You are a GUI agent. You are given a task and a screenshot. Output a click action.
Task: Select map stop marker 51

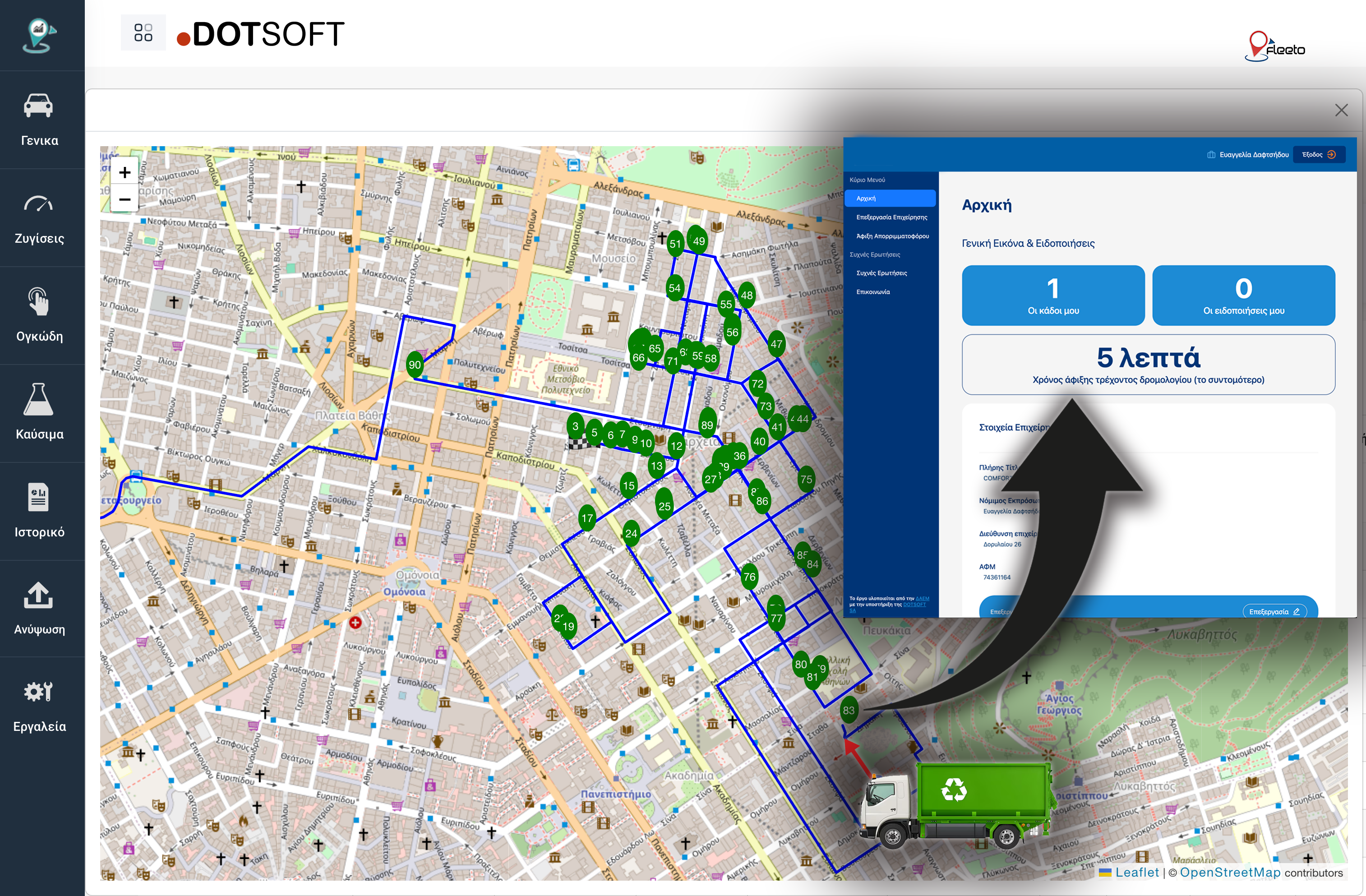tap(675, 243)
